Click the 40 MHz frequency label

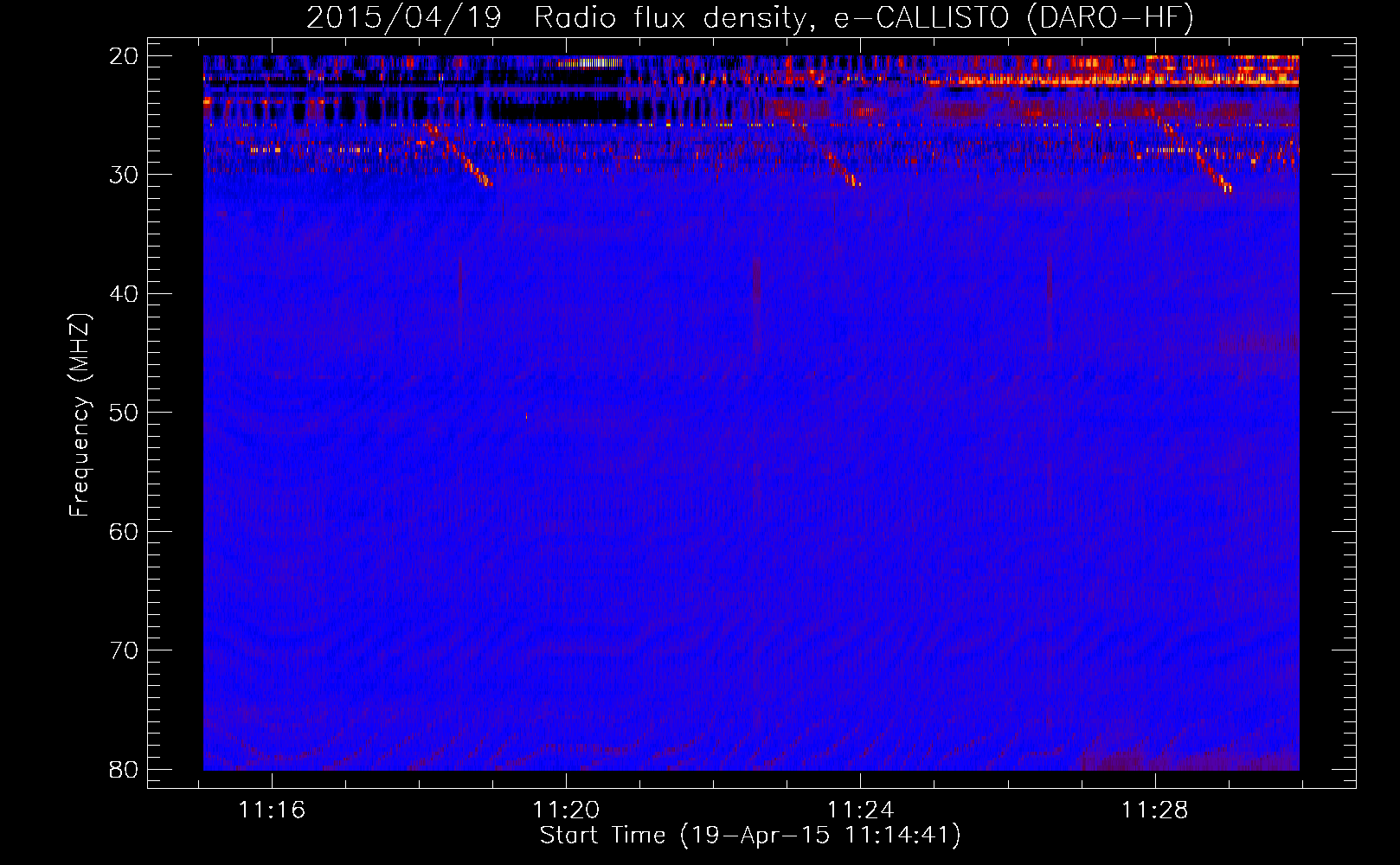124,294
